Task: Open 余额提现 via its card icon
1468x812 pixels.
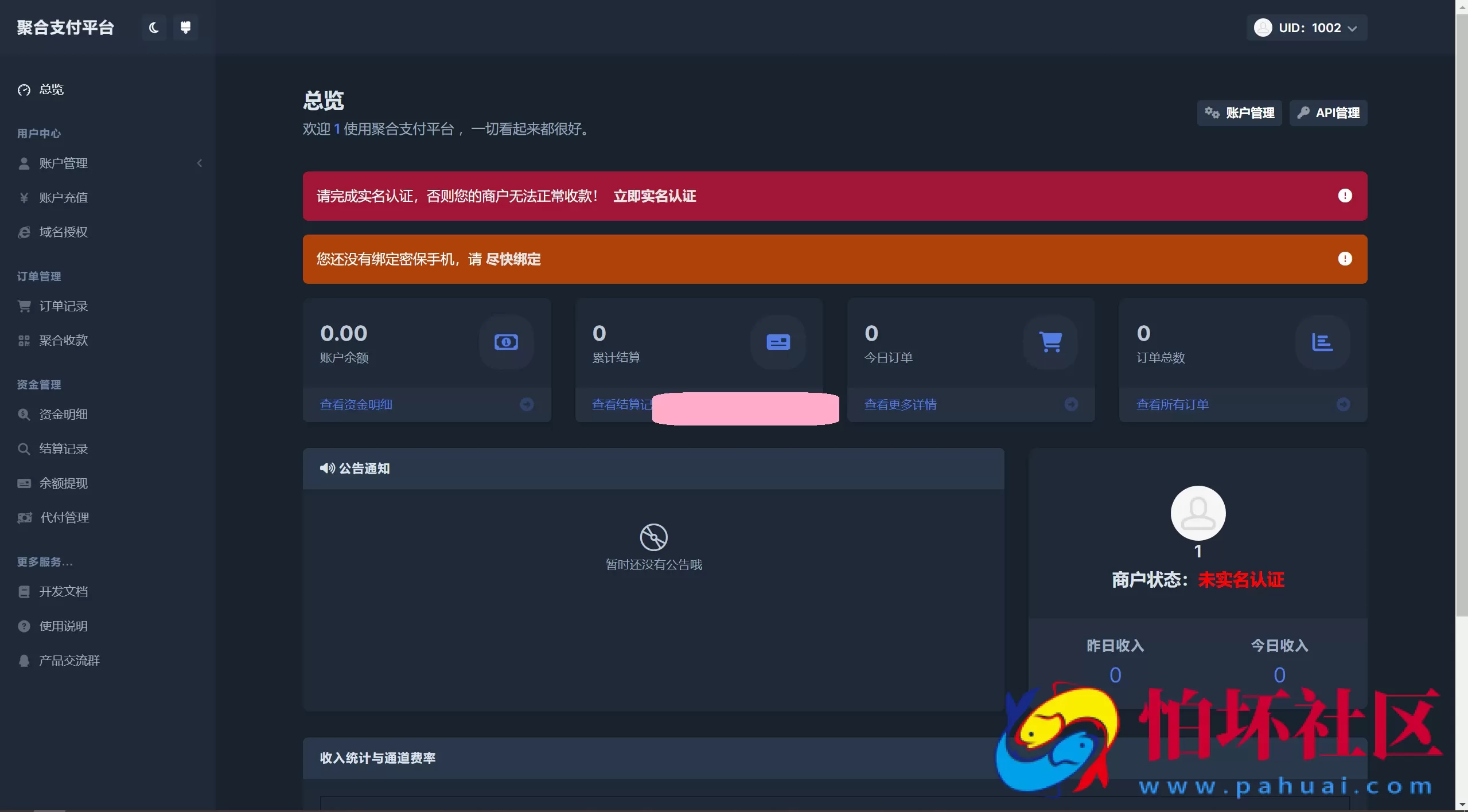Action: (x=24, y=483)
